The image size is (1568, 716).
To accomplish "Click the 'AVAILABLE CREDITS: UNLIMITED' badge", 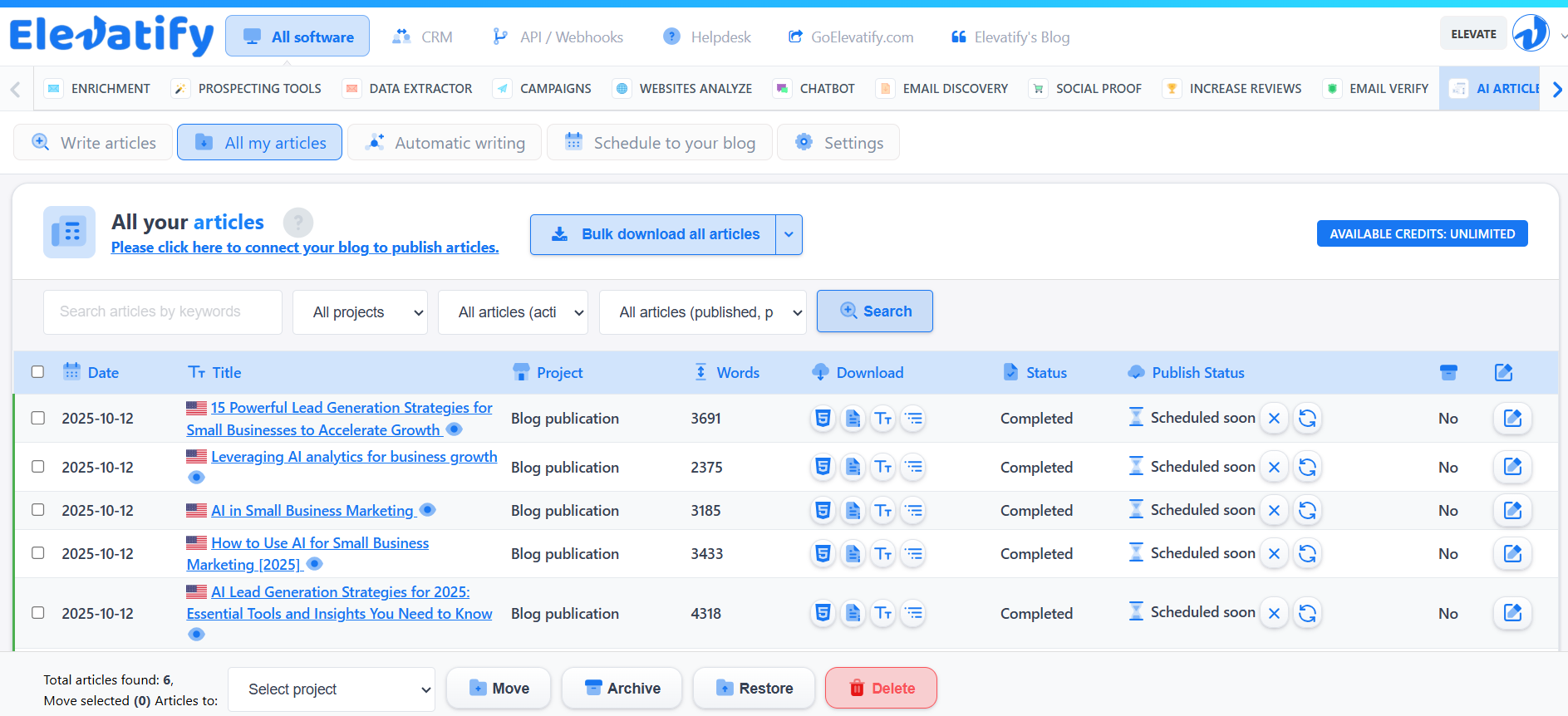I will (x=1422, y=234).
